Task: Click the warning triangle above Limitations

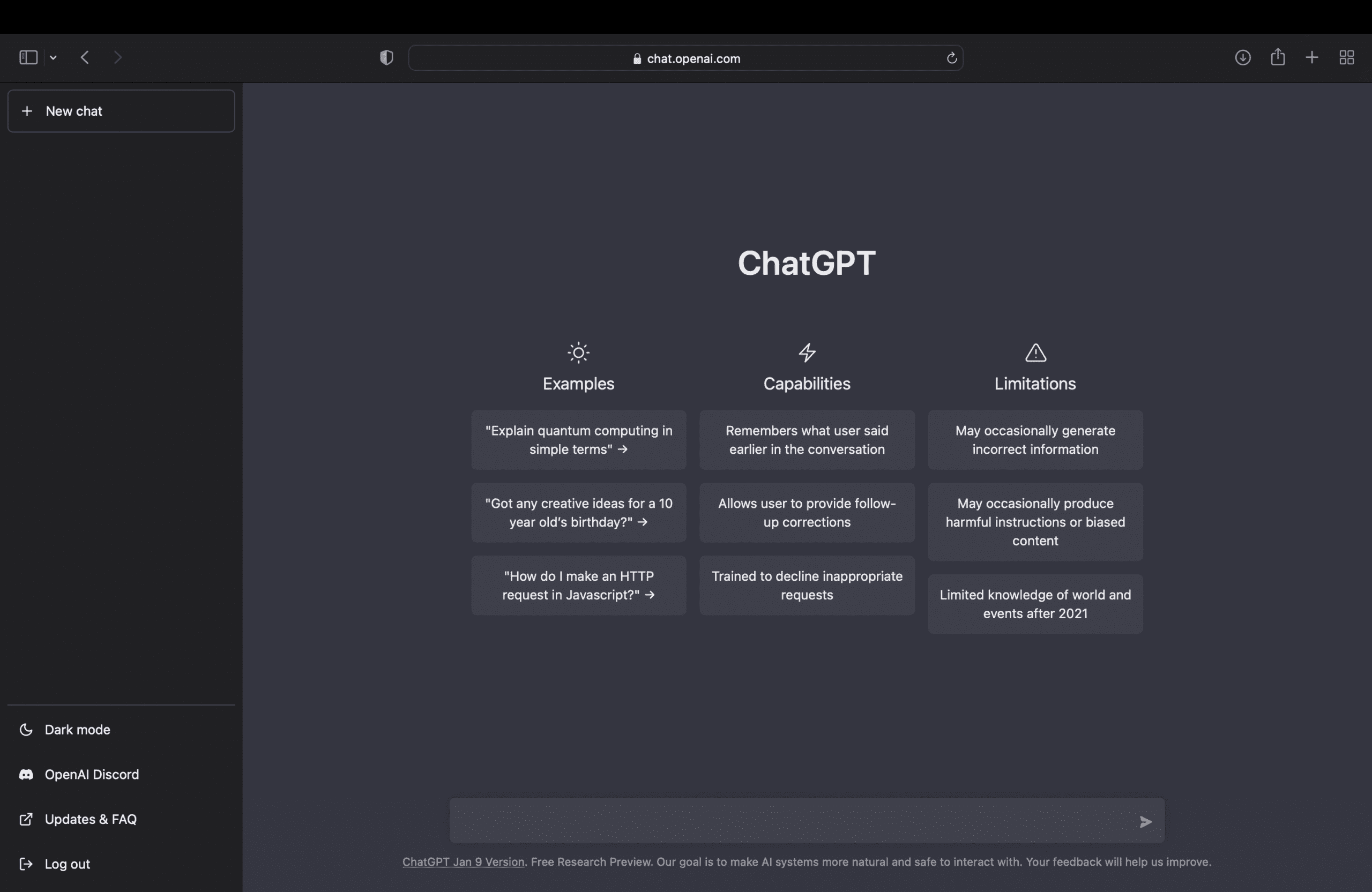Action: 1035,353
